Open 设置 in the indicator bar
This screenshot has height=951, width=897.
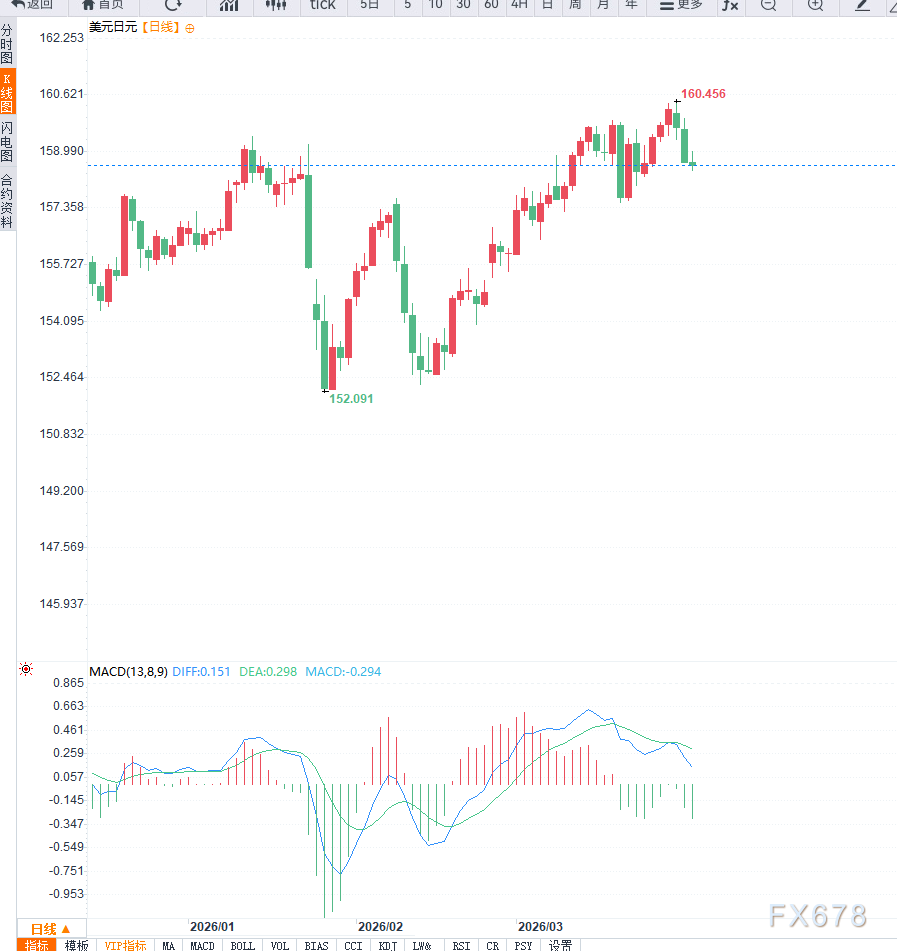click(560, 946)
